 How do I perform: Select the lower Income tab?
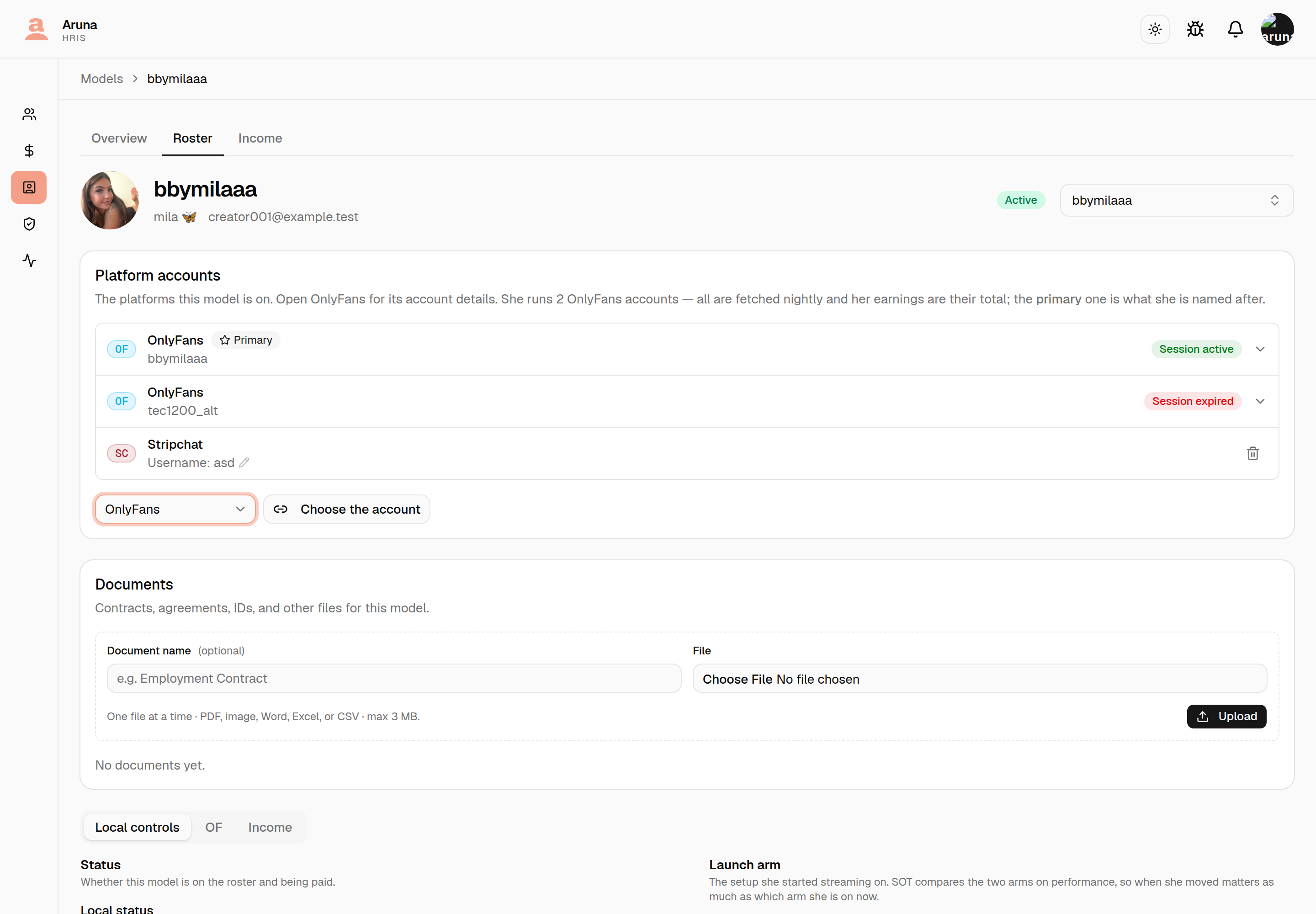coord(270,828)
